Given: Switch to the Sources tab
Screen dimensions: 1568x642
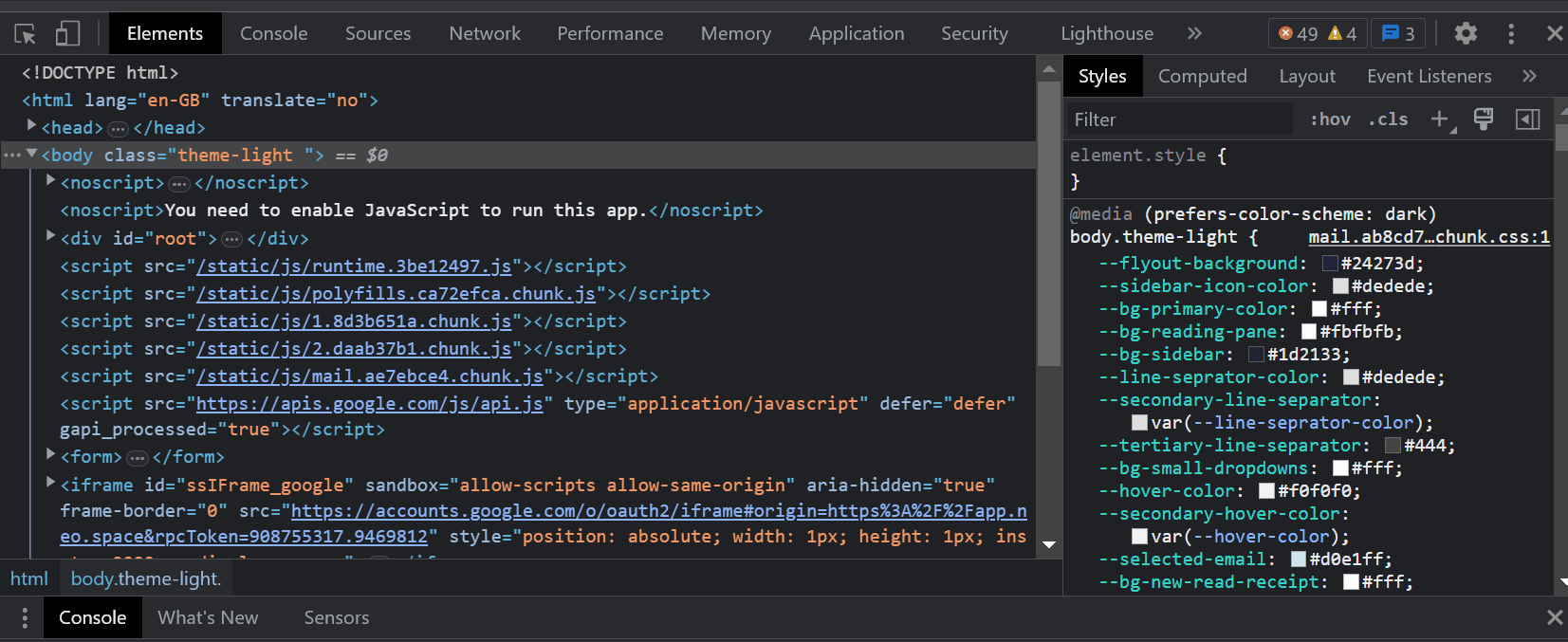Looking at the screenshot, I should point(378,33).
